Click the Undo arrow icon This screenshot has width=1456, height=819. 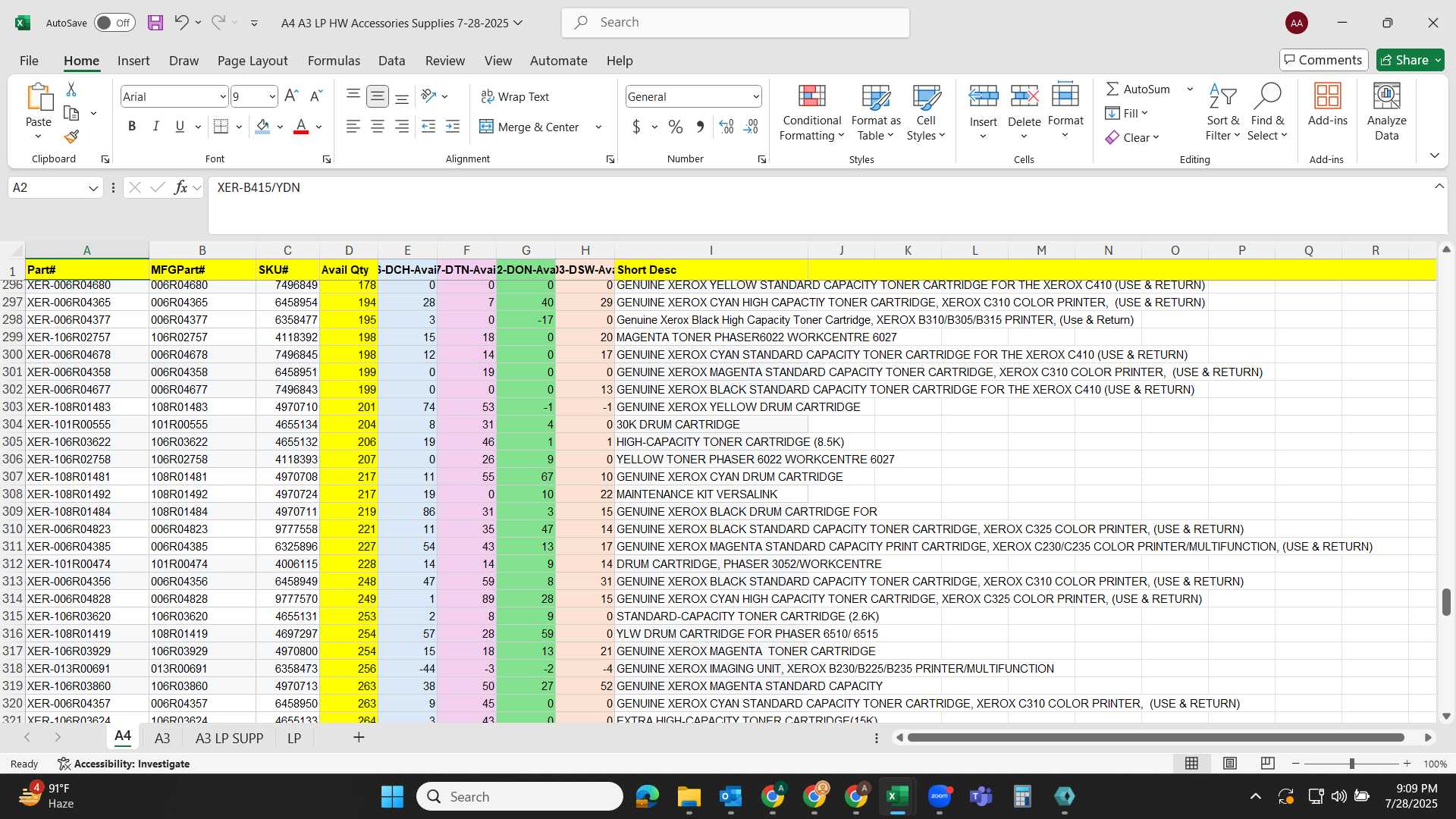181,23
